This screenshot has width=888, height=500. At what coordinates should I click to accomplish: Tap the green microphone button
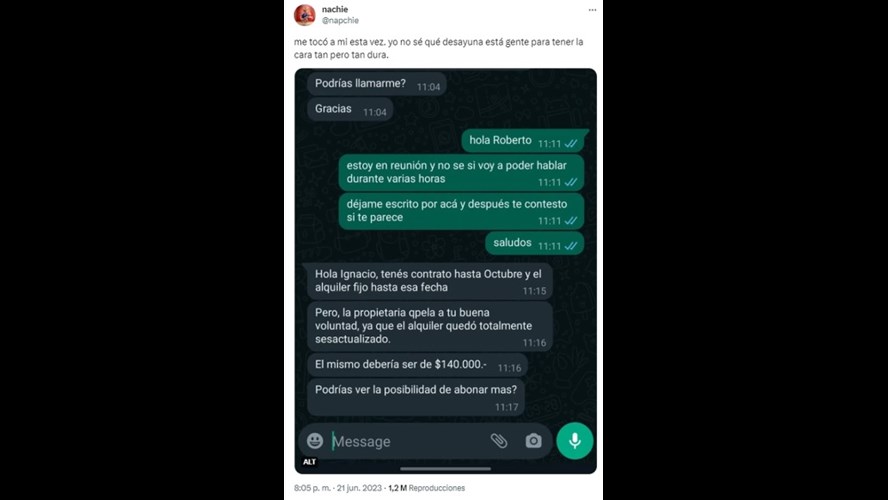575,441
